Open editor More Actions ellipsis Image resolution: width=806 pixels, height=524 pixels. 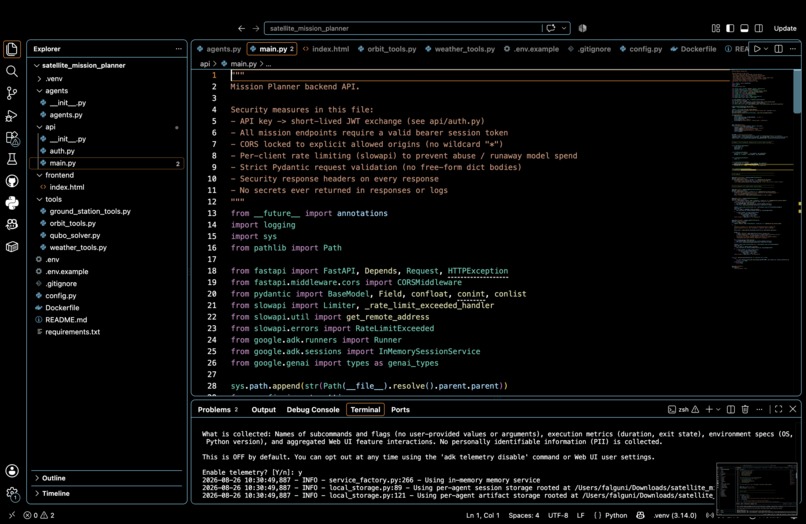point(793,49)
